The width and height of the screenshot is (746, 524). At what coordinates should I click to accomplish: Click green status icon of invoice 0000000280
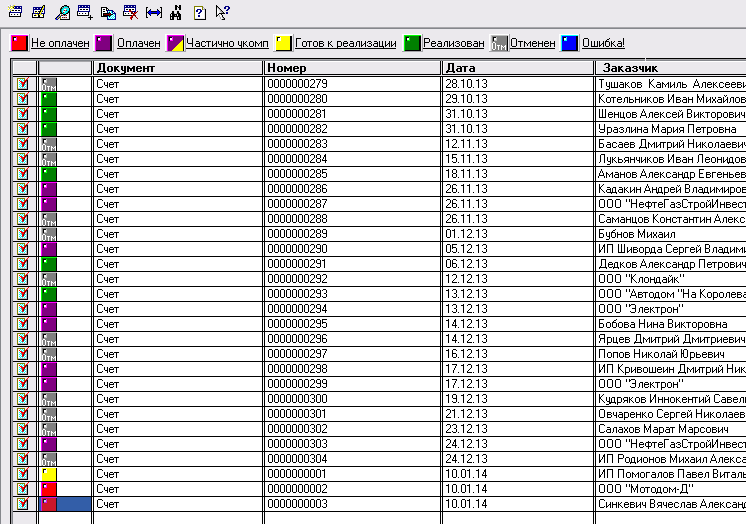click(x=49, y=99)
